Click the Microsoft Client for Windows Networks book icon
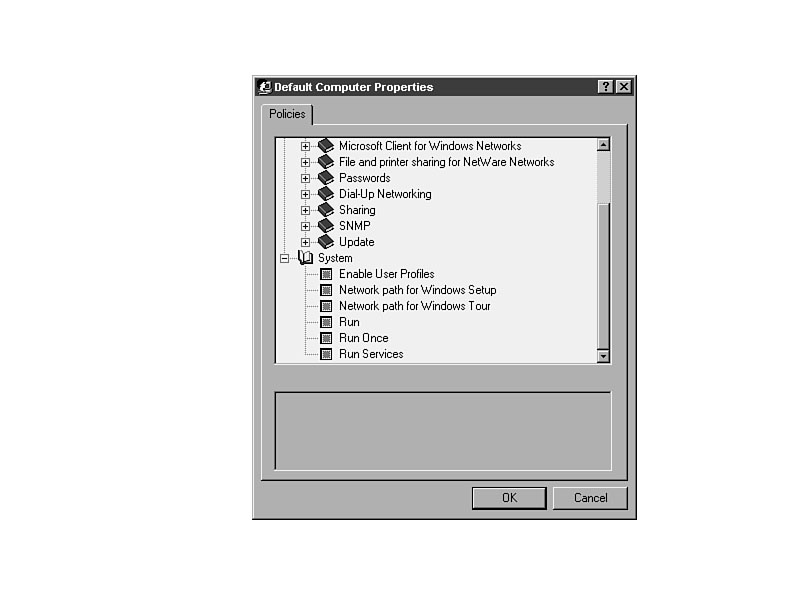The width and height of the screenshot is (800, 600). point(326,146)
